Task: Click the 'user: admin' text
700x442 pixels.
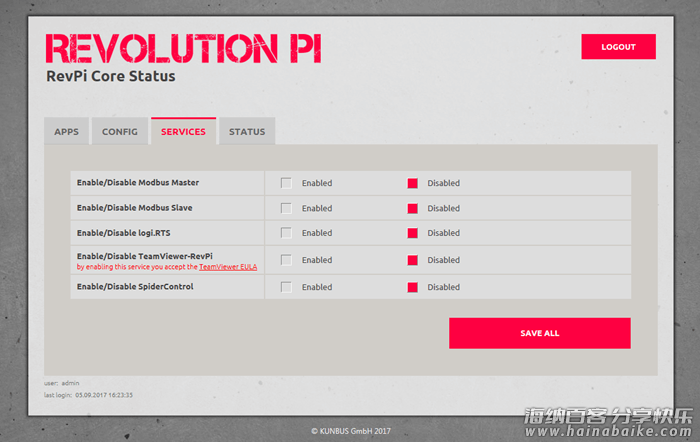Action: (x=62, y=383)
